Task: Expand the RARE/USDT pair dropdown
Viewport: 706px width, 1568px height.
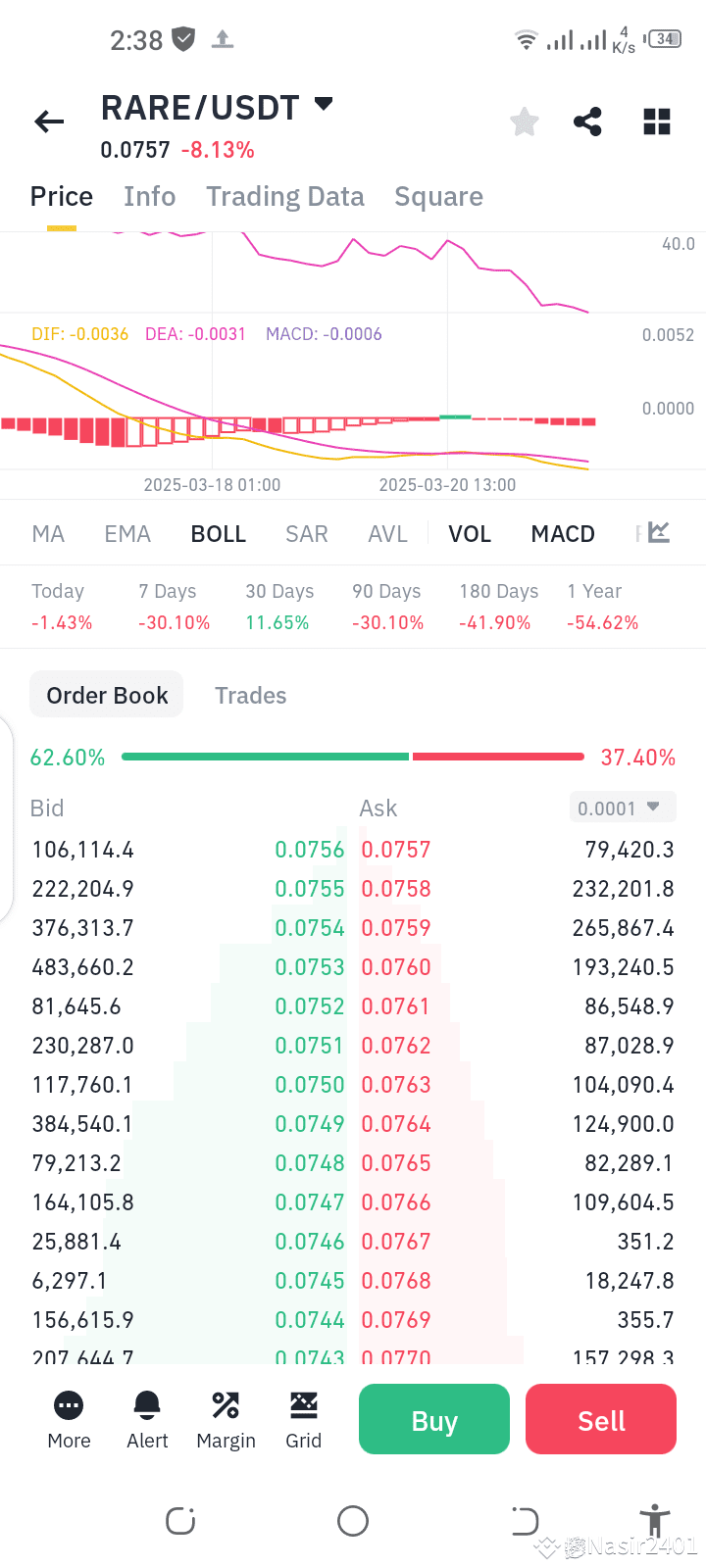Action: tap(324, 104)
